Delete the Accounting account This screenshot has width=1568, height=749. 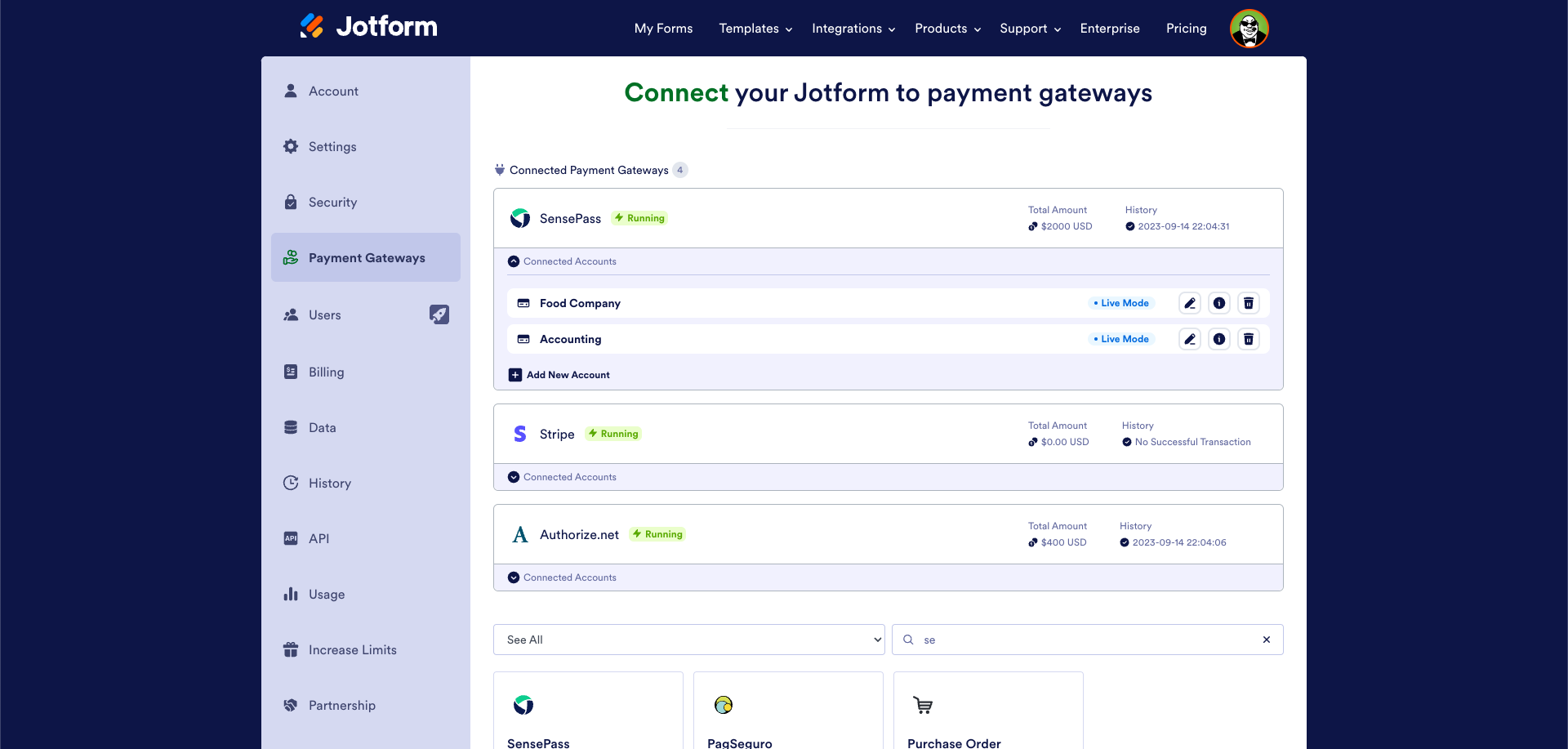(1249, 339)
